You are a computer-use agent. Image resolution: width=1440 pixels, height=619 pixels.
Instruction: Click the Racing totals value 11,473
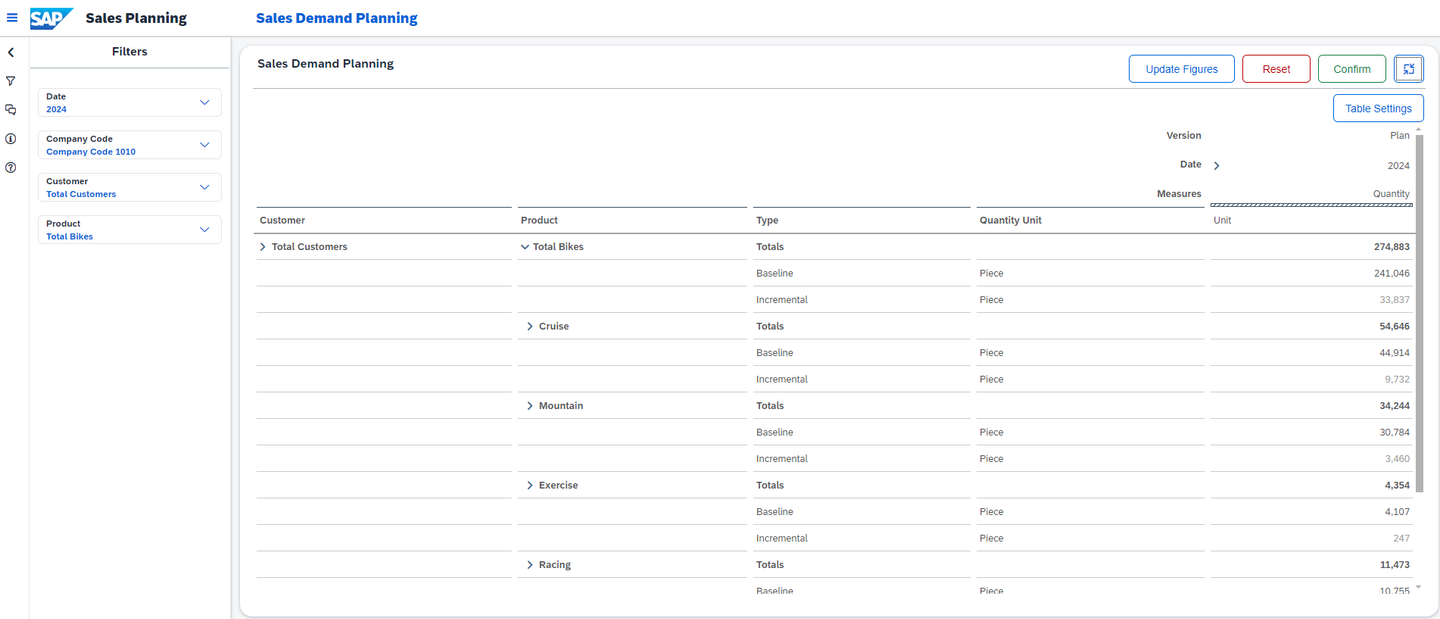[x=1394, y=565]
